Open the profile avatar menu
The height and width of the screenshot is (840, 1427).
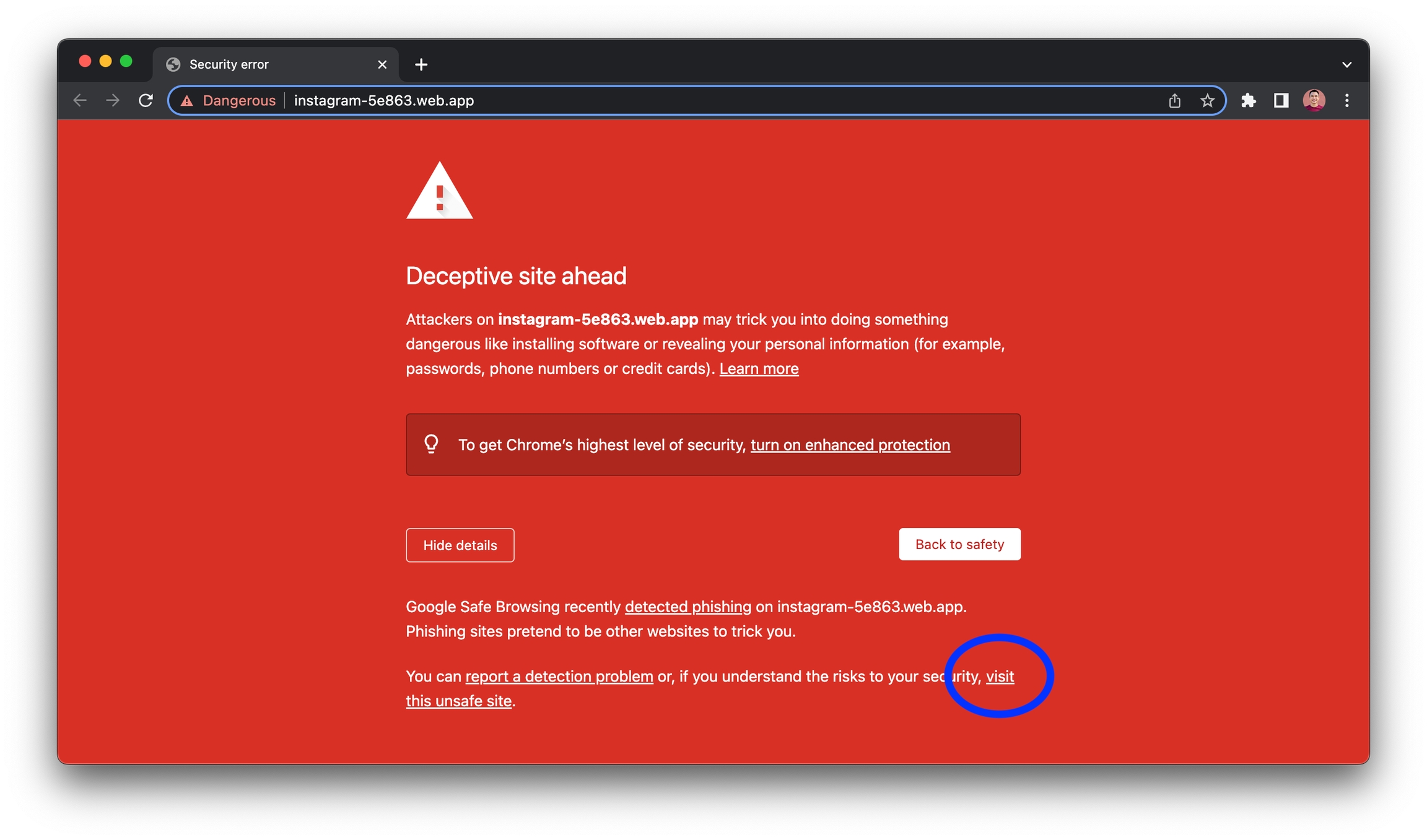[1314, 100]
